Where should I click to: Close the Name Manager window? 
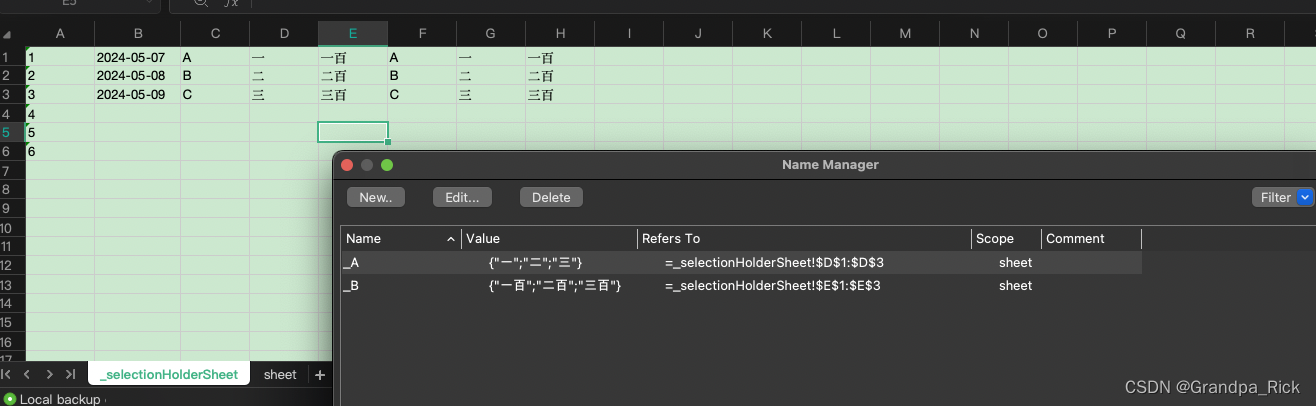coord(347,165)
